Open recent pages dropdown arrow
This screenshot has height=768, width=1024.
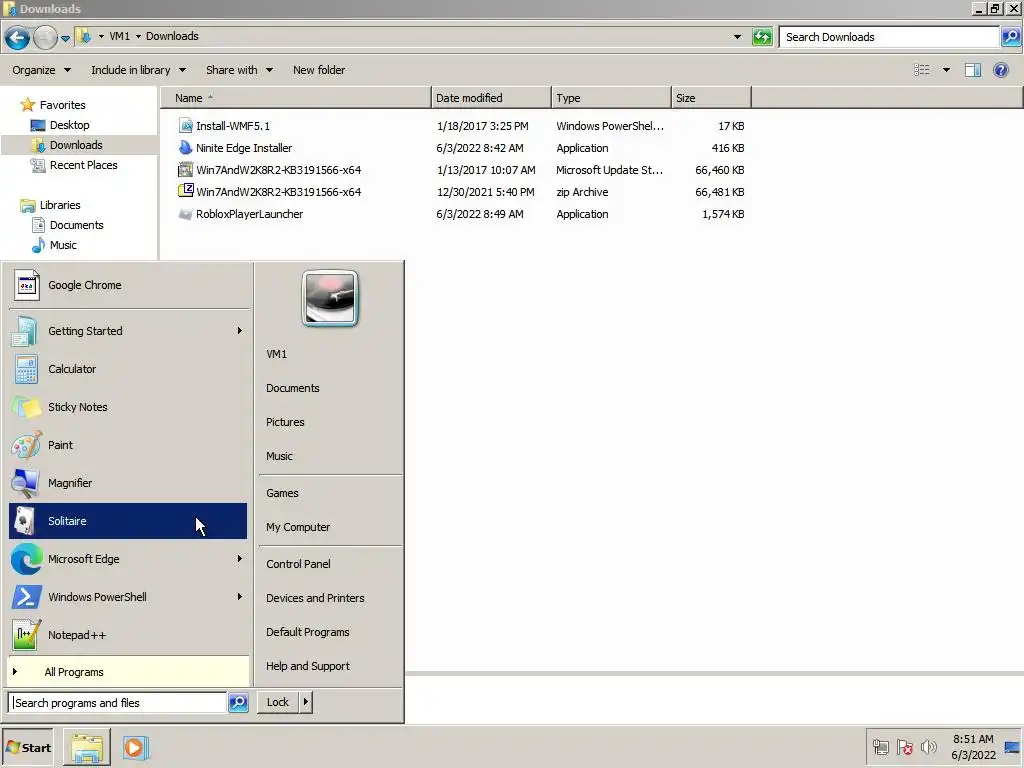coord(65,38)
